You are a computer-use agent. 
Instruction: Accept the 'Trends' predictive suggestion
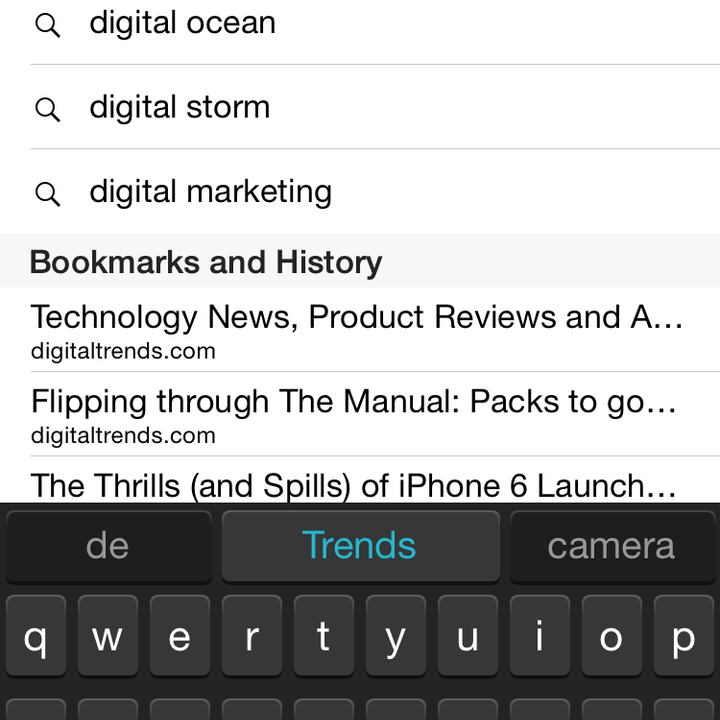coord(360,546)
